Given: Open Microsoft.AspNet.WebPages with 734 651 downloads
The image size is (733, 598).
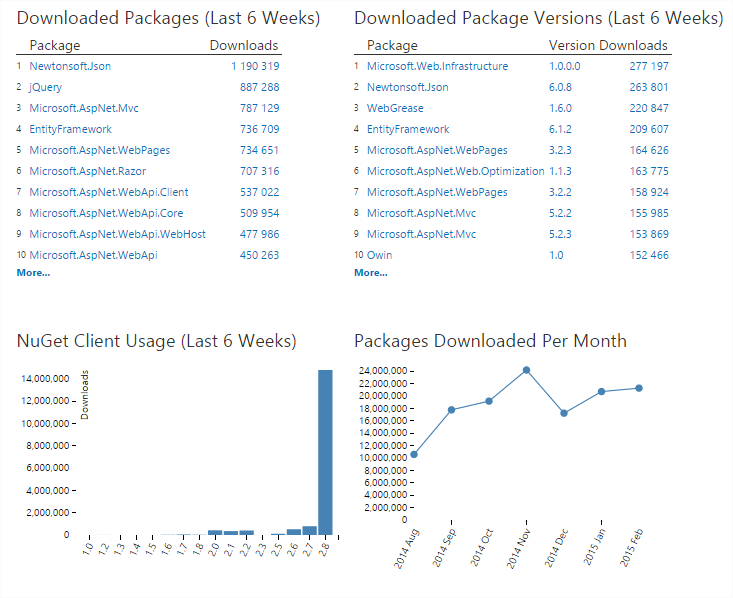Looking at the screenshot, I should tap(100, 150).
